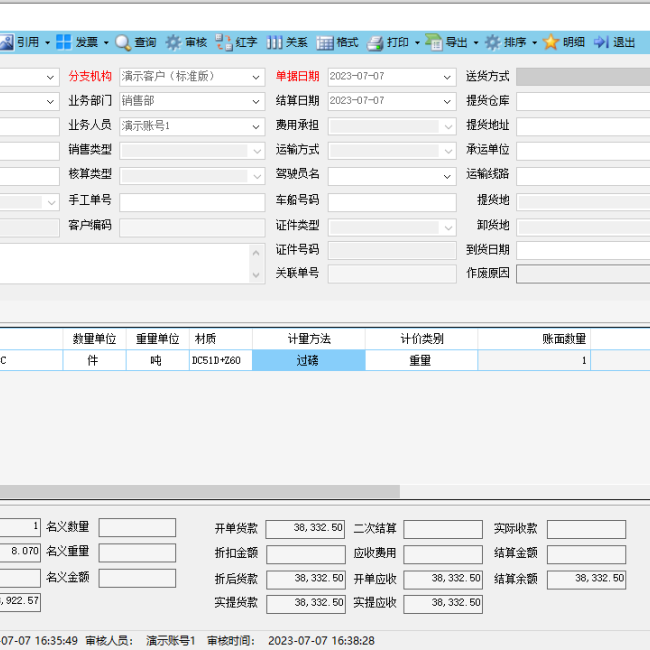Click the 折扣金额 field
The image size is (650, 650).
pos(306,554)
